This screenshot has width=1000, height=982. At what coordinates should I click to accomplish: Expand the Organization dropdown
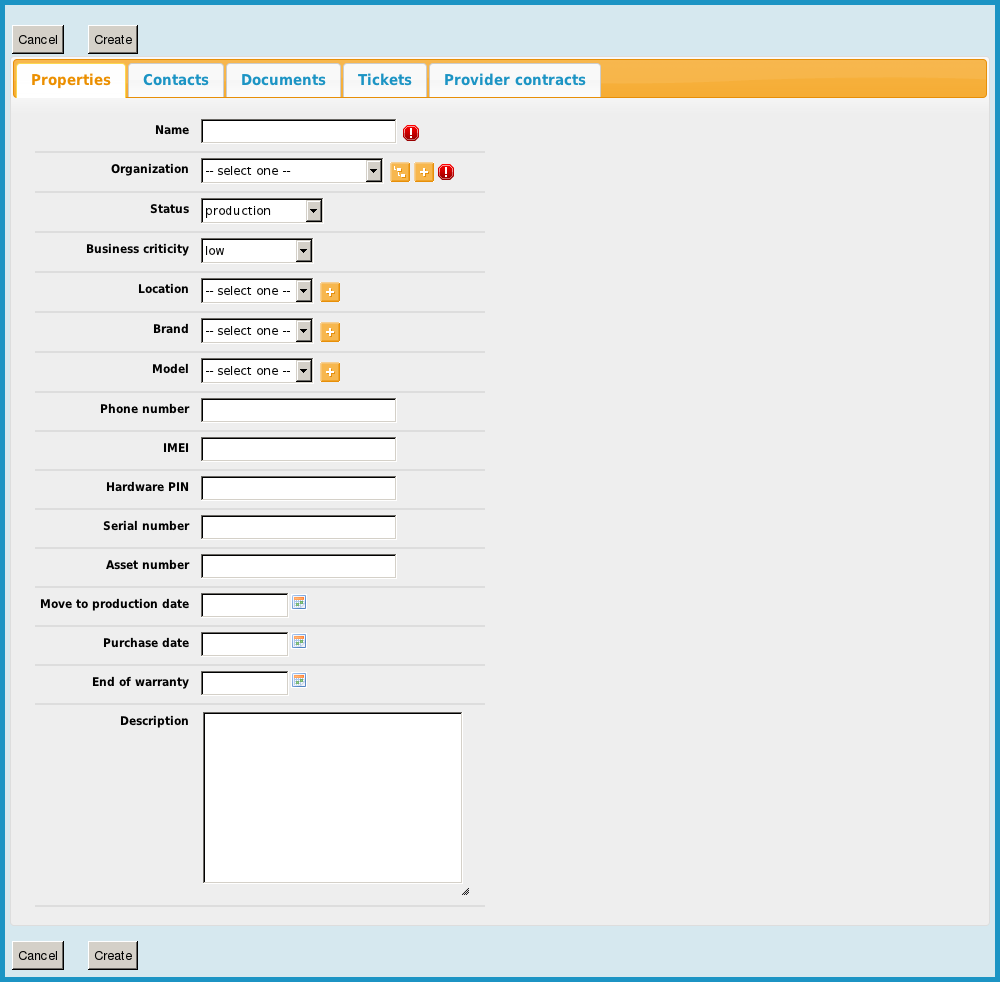pos(291,171)
